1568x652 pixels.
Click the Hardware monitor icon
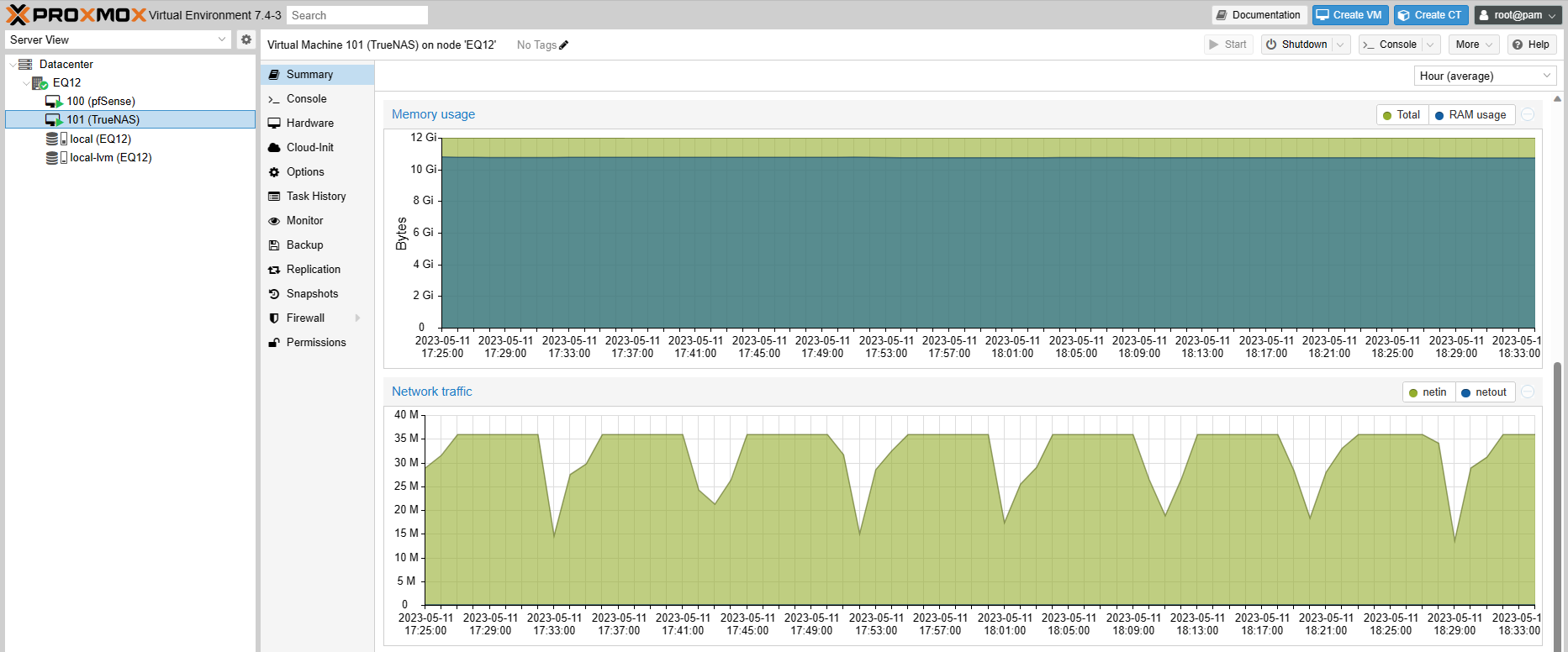point(274,123)
